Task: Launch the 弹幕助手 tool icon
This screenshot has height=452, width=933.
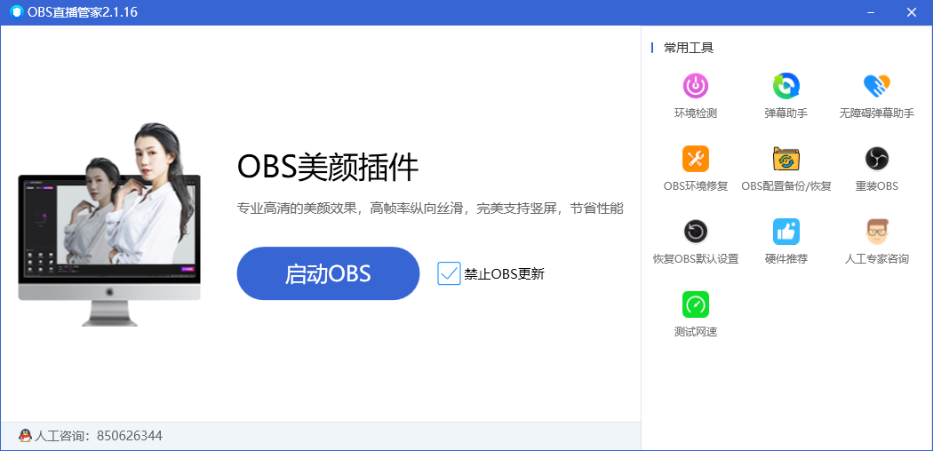Action: coord(786,86)
